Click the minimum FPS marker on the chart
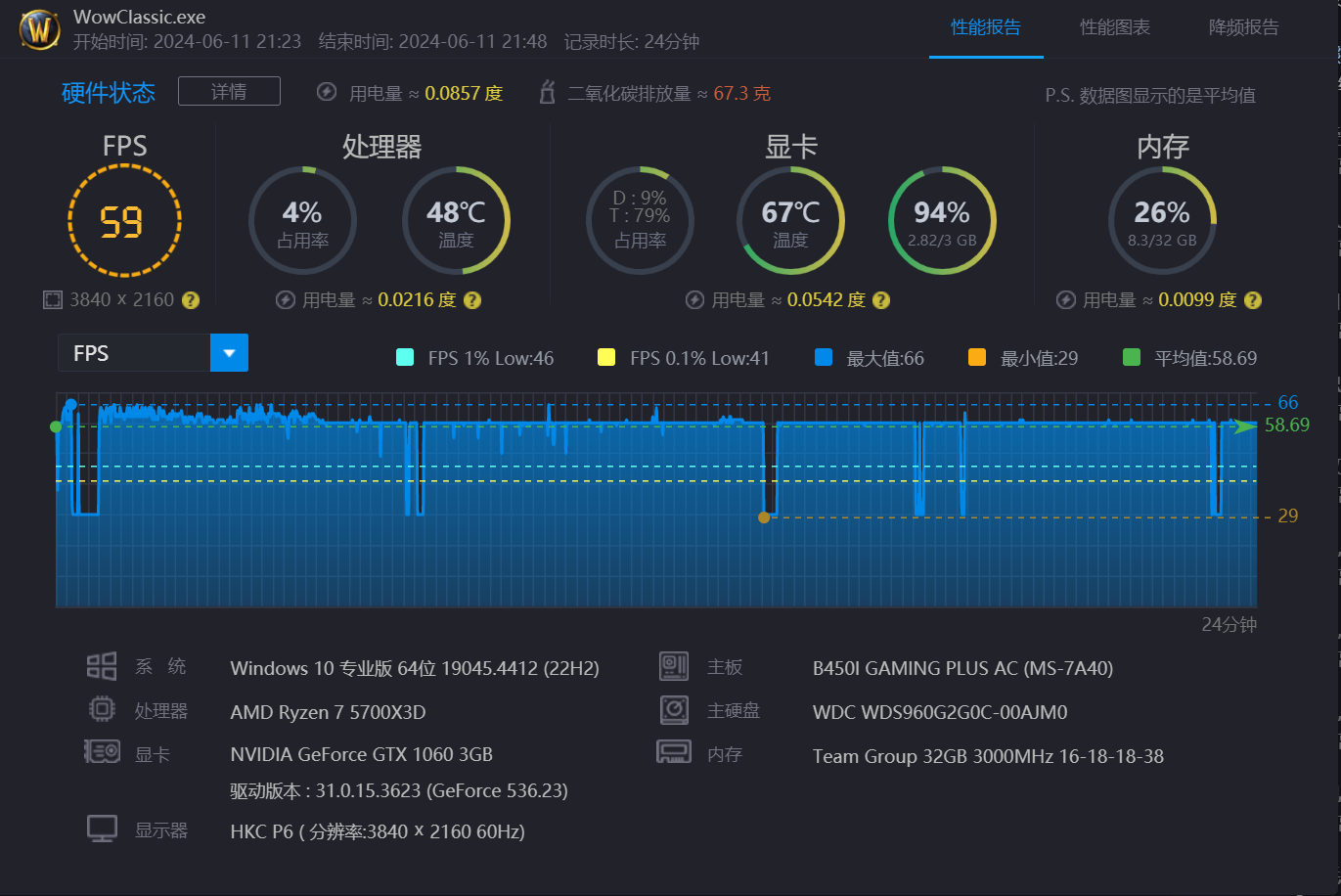This screenshot has width=1341, height=896. [764, 517]
